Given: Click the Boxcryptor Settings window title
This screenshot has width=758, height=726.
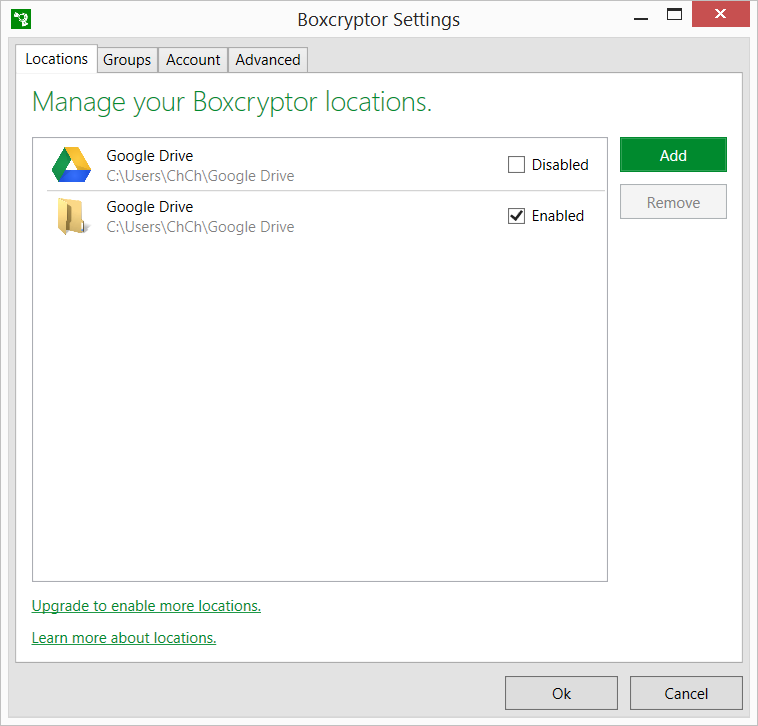Looking at the screenshot, I should pyautogui.click(x=379, y=20).
